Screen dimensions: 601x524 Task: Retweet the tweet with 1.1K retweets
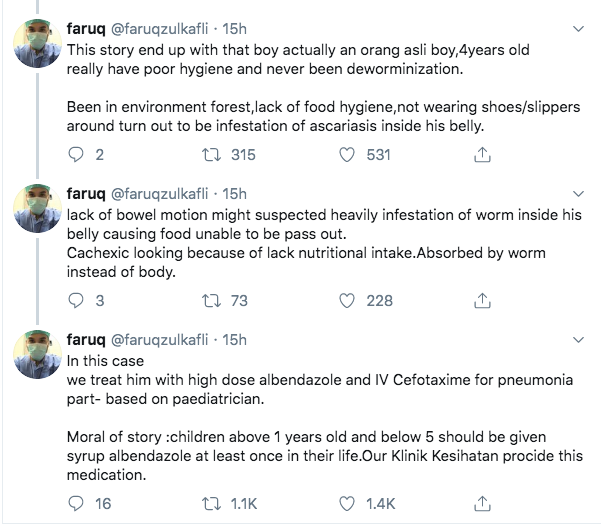tap(211, 504)
